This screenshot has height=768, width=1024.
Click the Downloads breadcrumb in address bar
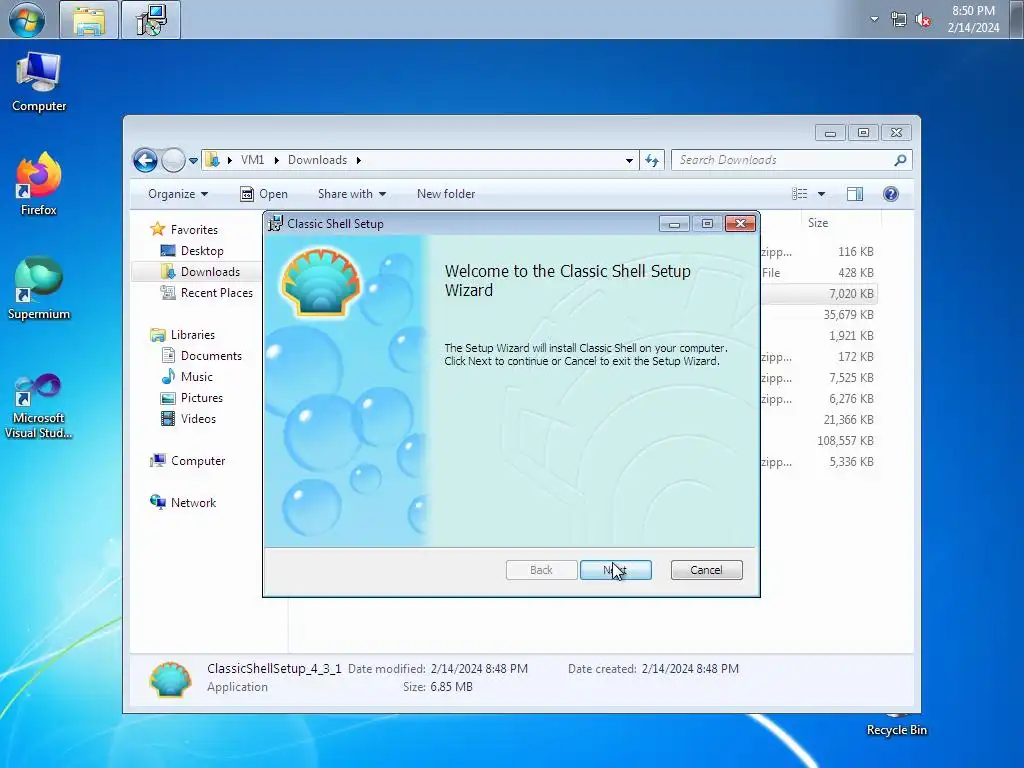click(317, 160)
